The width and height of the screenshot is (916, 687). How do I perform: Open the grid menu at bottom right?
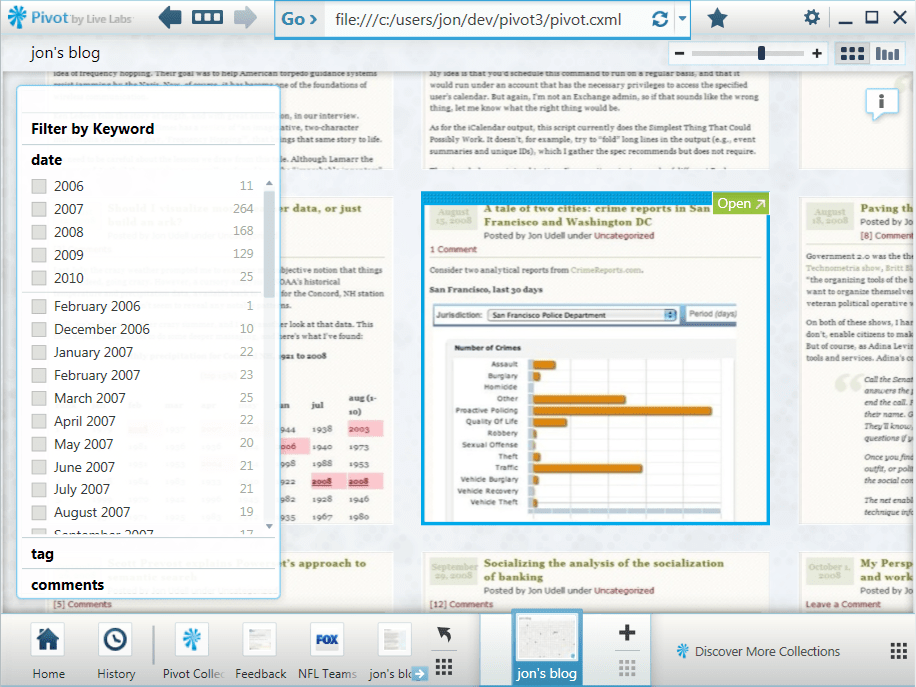point(898,651)
